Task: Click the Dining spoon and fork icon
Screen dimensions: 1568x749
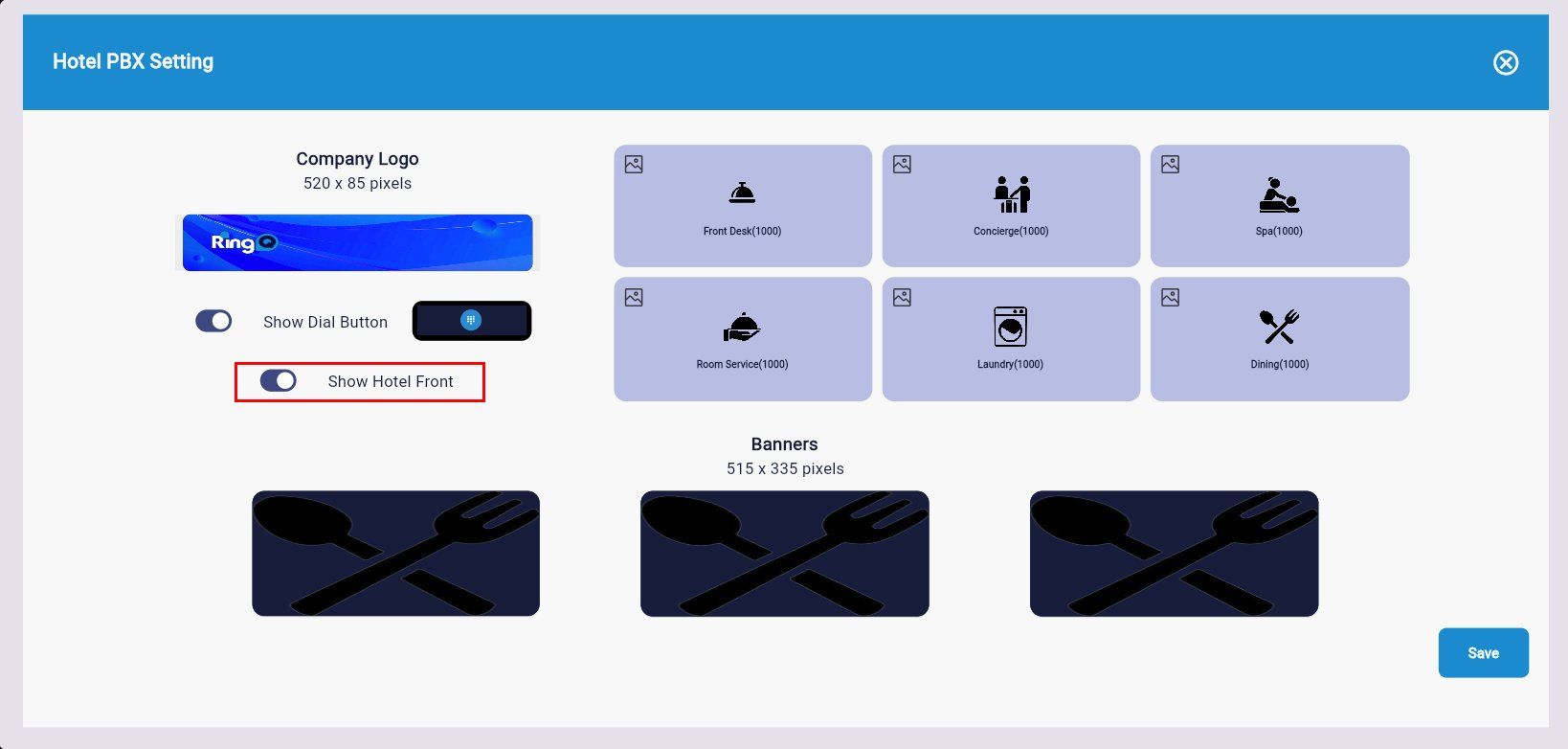Action: (1279, 327)
